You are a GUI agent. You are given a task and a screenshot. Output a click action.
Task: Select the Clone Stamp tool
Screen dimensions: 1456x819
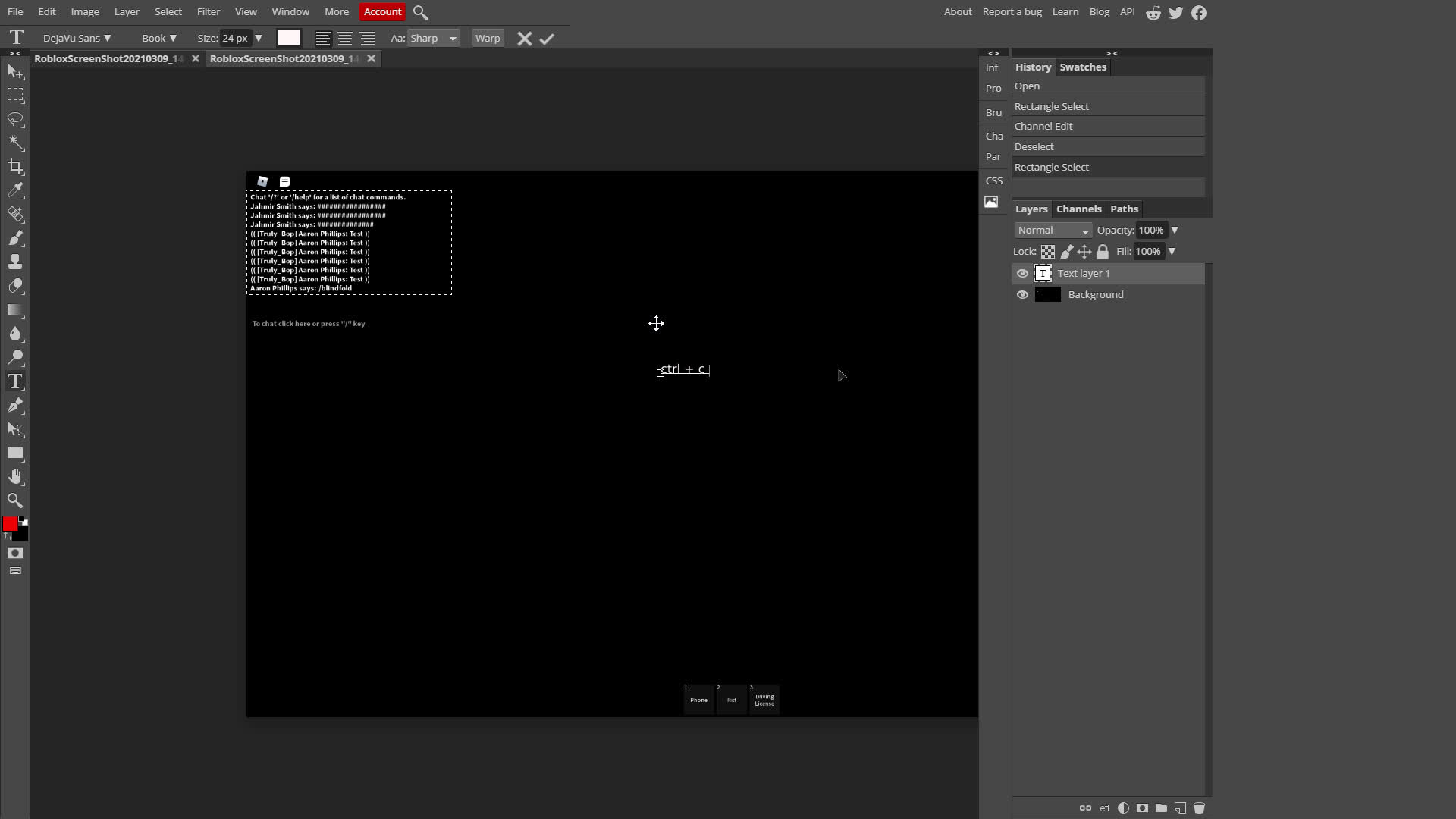(x=15, y=262)
